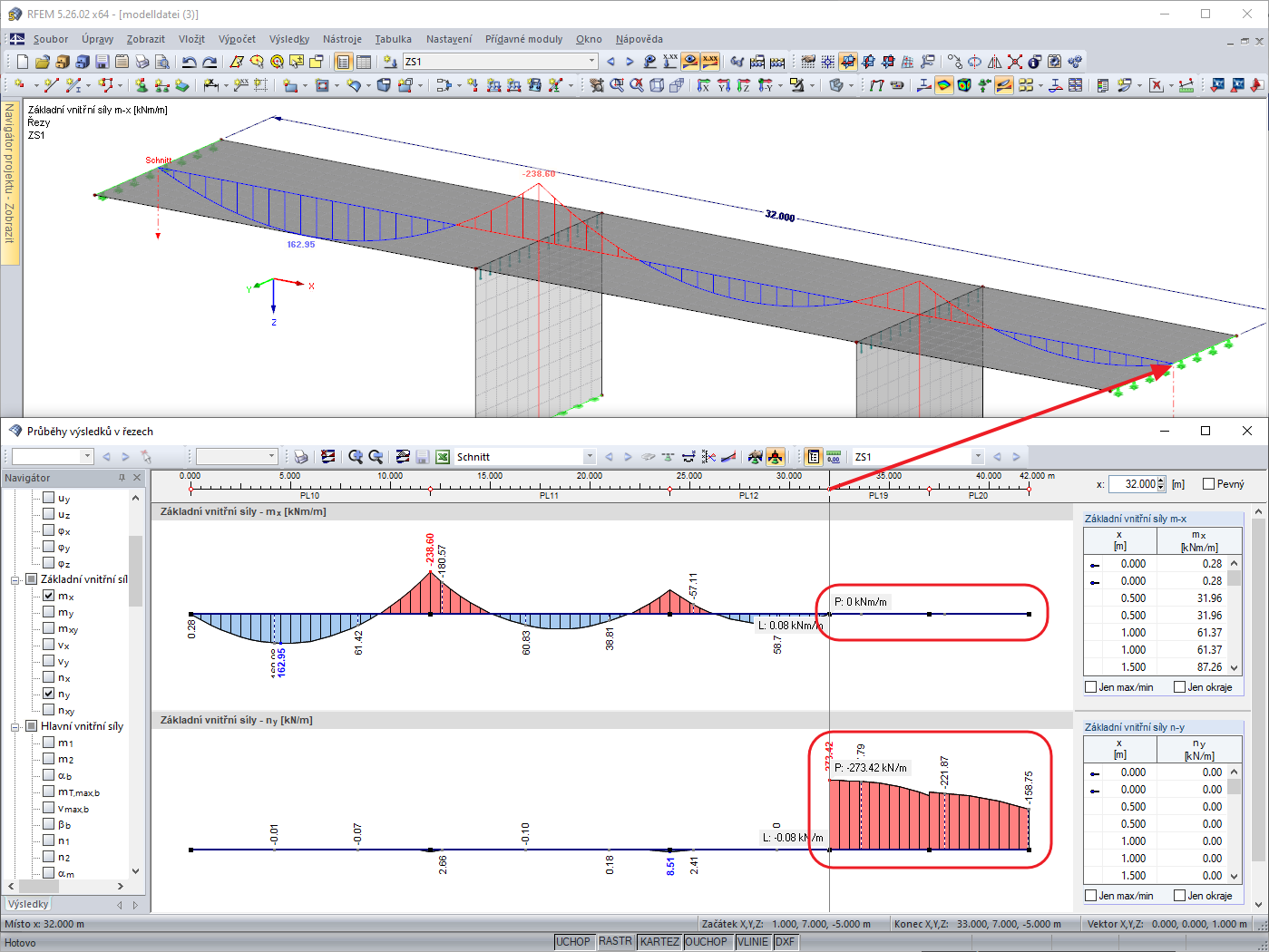Open the ZS1 load case dropdown in main toolbar

click(592, 62)
